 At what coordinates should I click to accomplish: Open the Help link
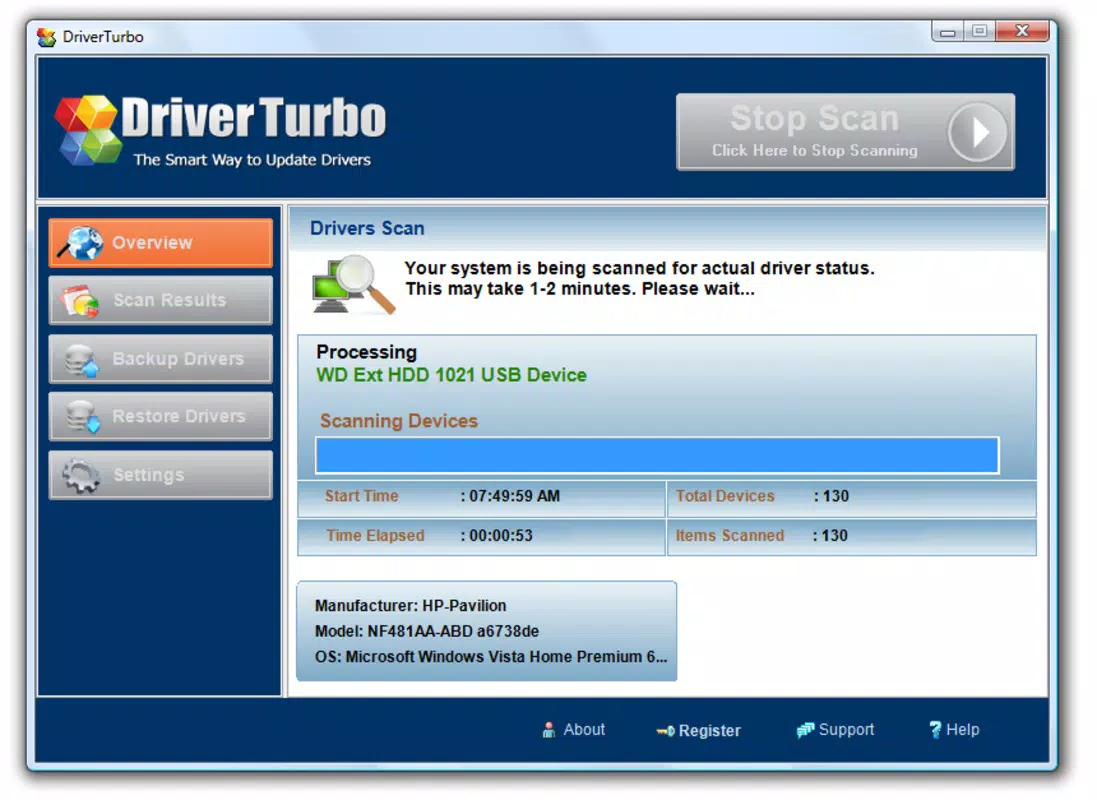click(954, 729)
